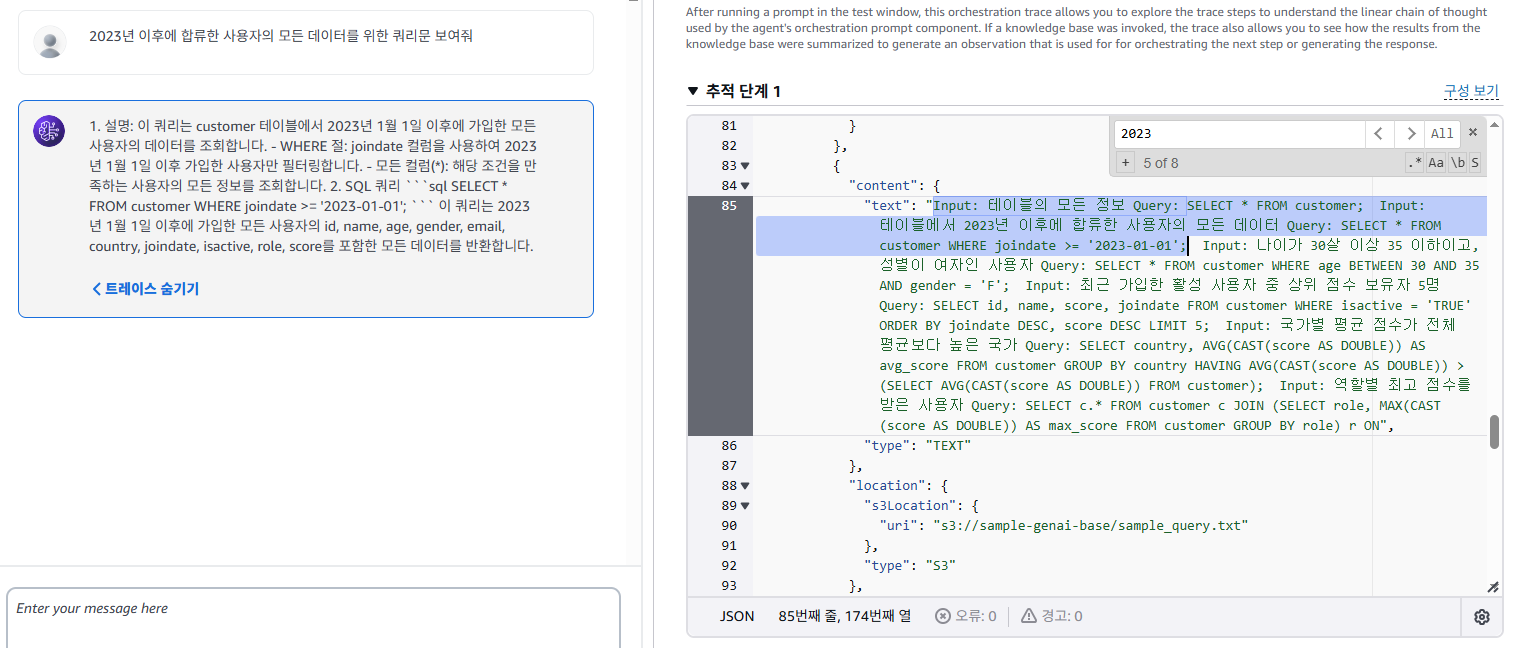1521x648 pixels.
Task: Toggle RegExp search option
Action: click(1414, 162)
